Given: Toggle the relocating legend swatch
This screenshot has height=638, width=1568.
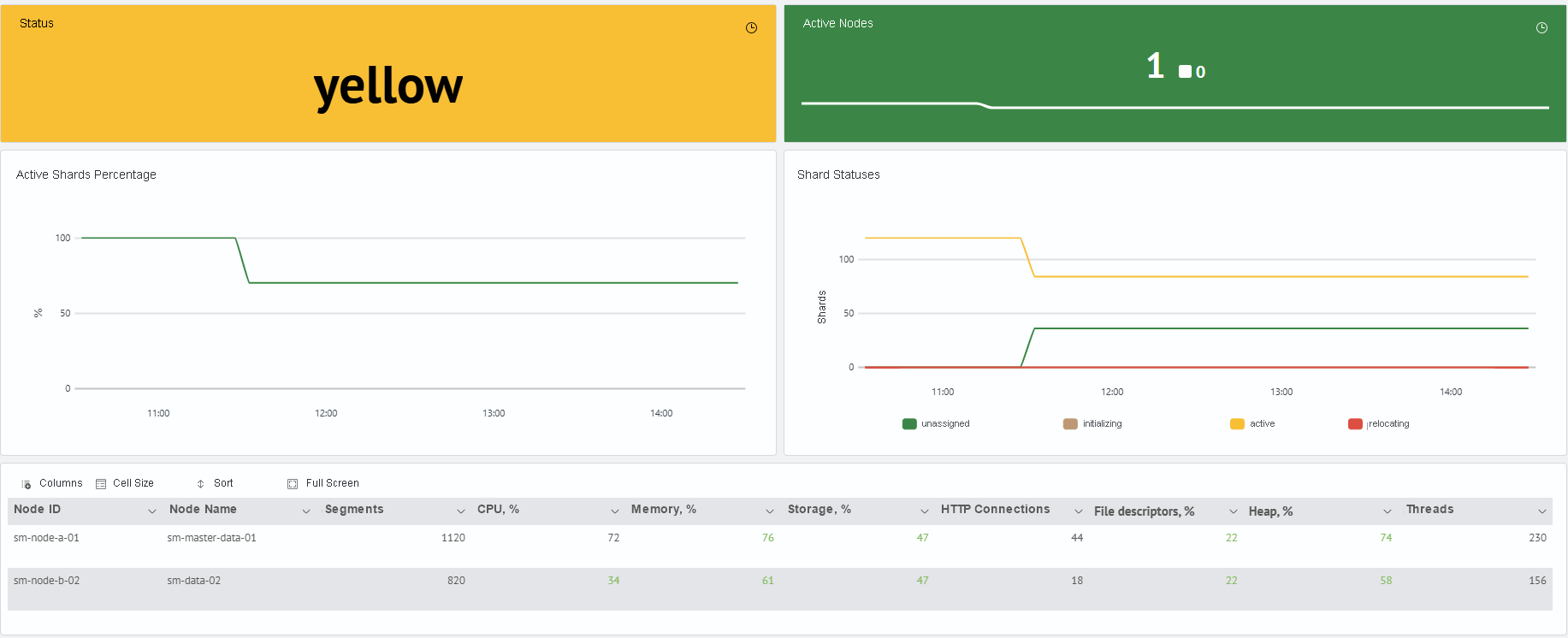Looking at the screenshot, I should click(x=1355, y=424).
